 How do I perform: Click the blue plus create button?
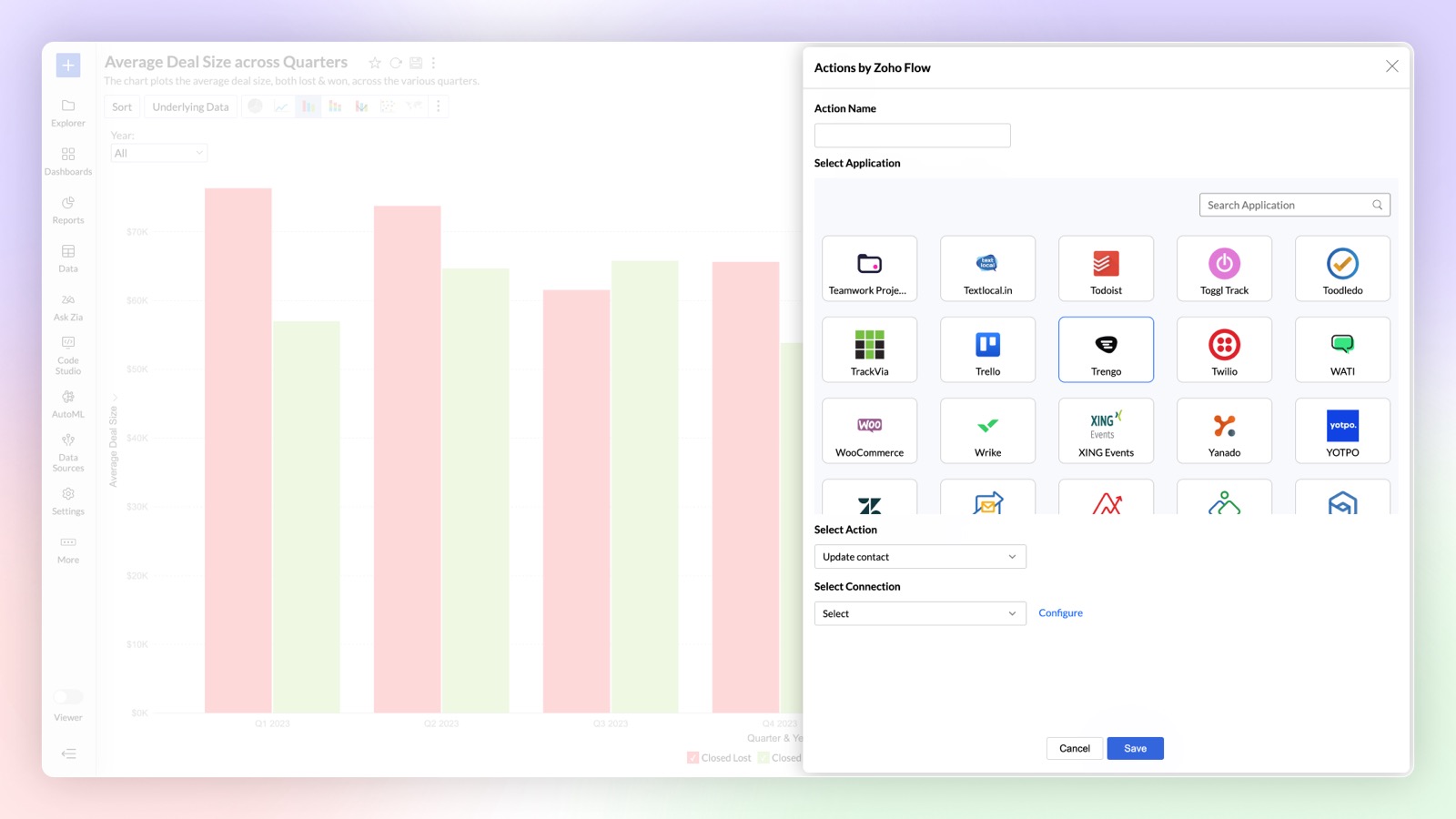(x=68, y=65)
